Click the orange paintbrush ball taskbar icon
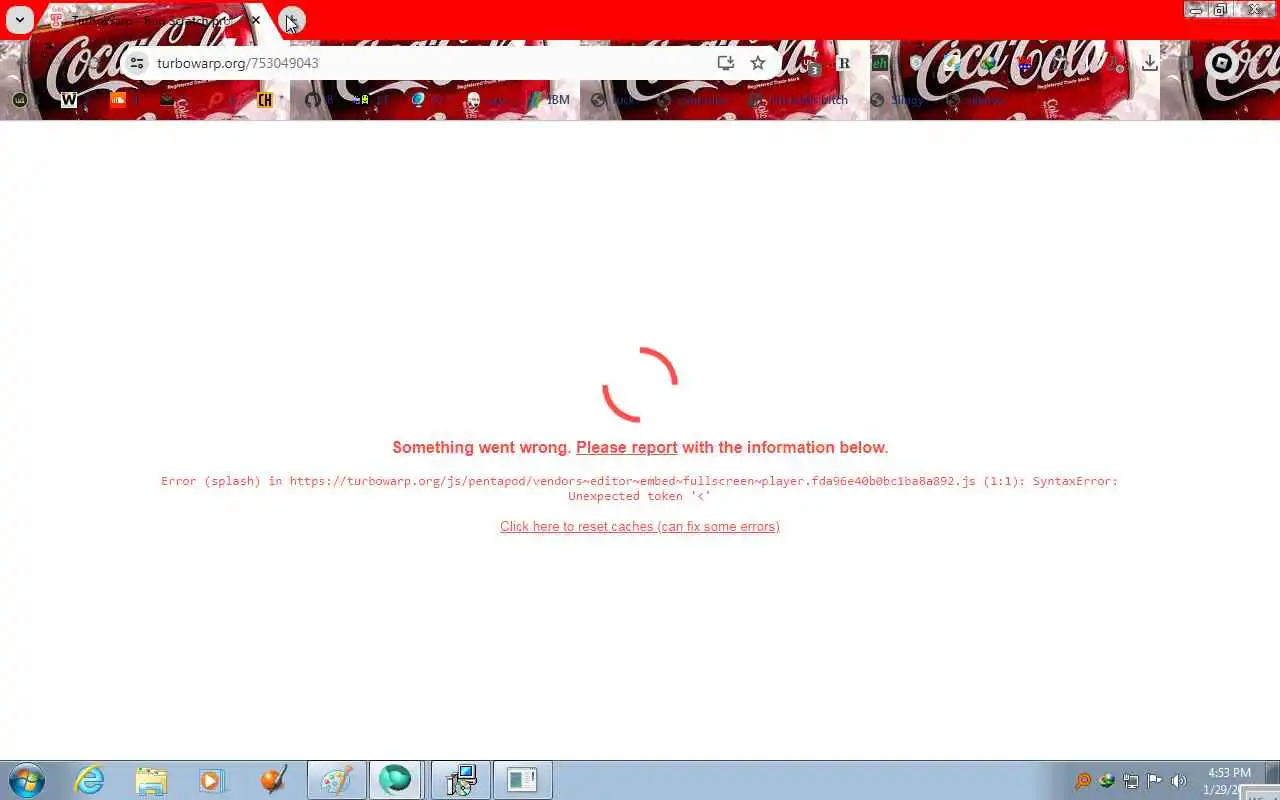Image resolution: width=1280 pixels, height=800 pixels. pyautogui.click(x=274, y=780)
